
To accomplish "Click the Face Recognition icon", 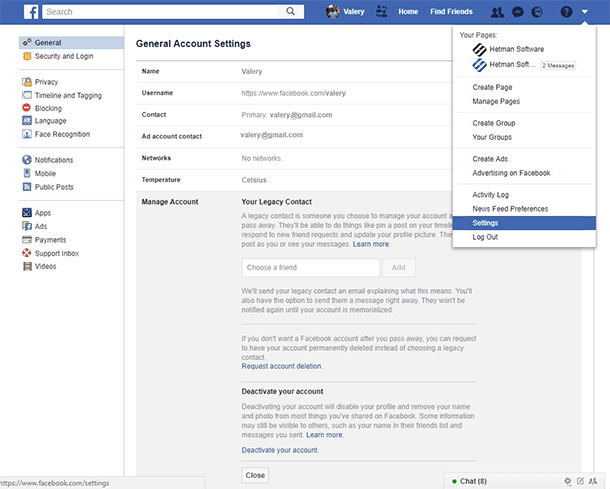I will pyautogui.click(x=27, y=134).
